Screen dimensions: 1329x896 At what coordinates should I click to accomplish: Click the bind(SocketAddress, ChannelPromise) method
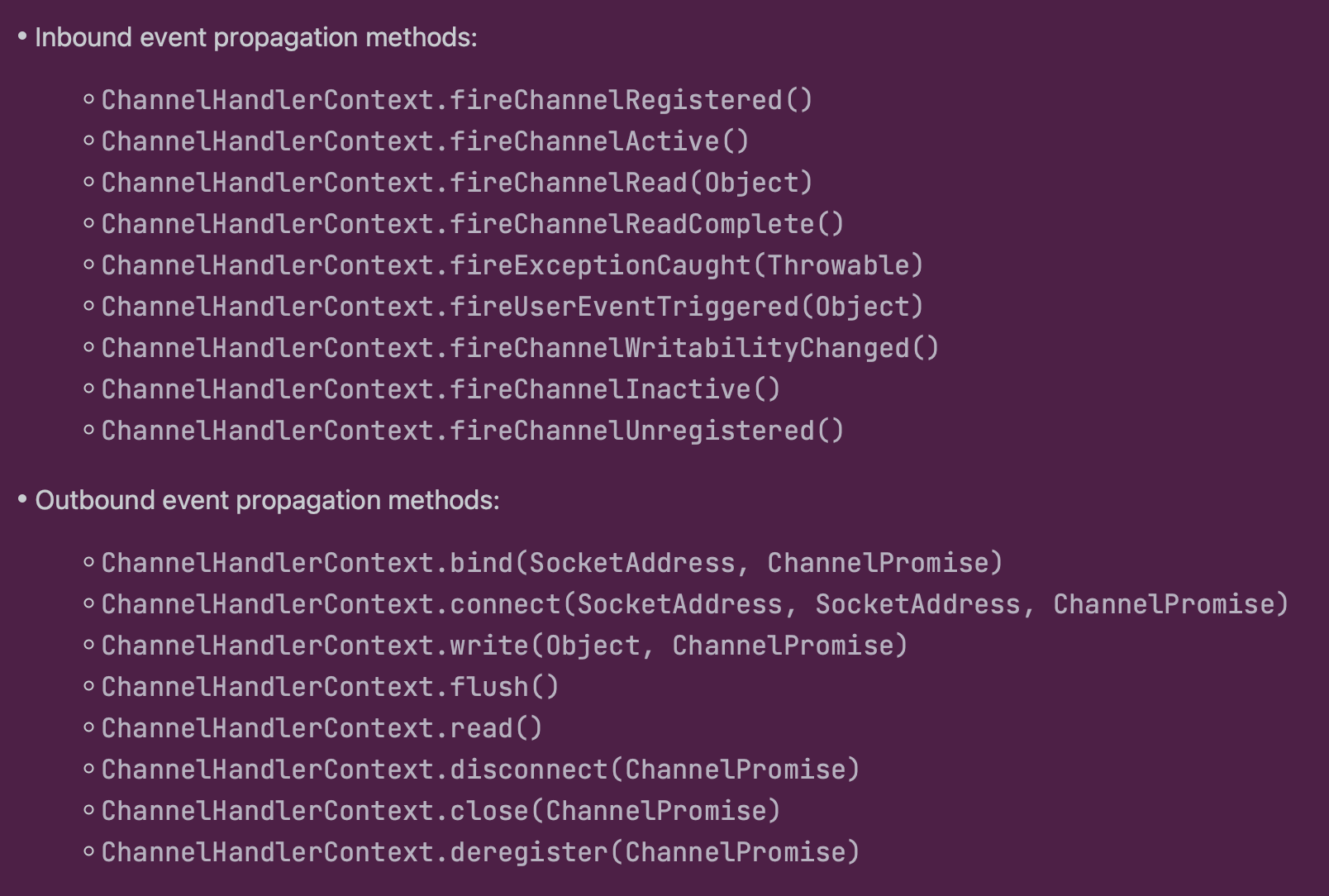pyautogui.click(x=551, y=563)
